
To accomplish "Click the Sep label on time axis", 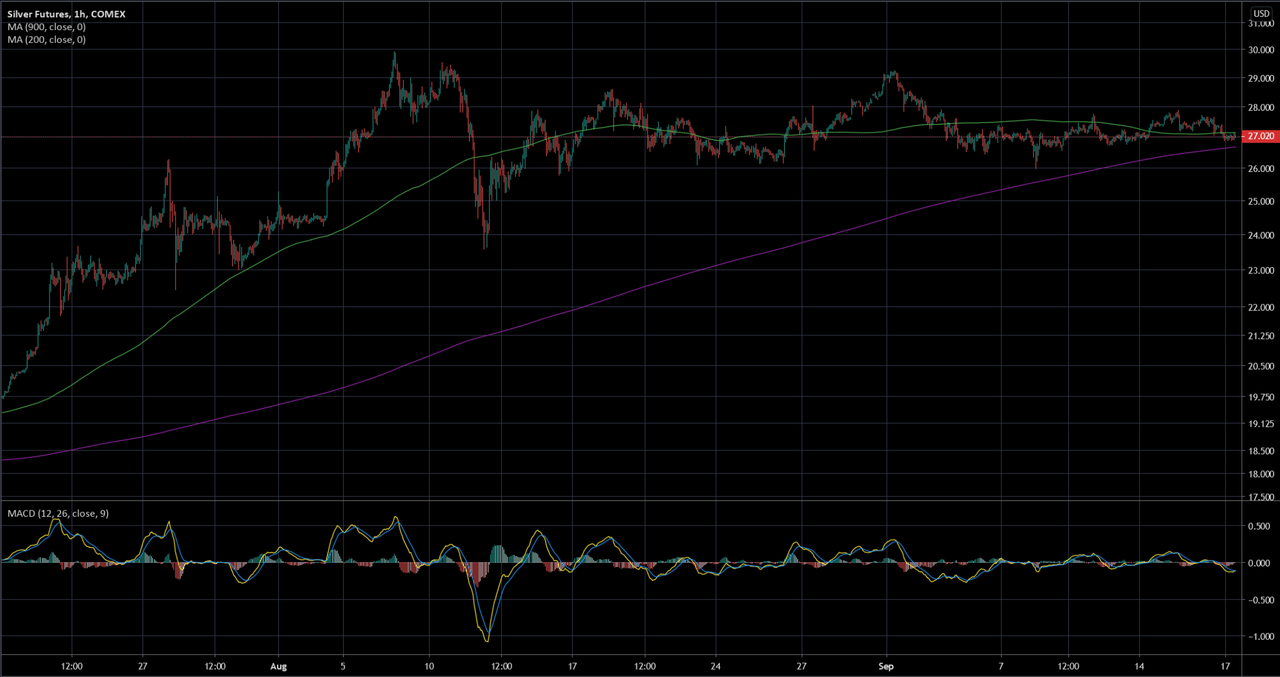I will 887,664.
